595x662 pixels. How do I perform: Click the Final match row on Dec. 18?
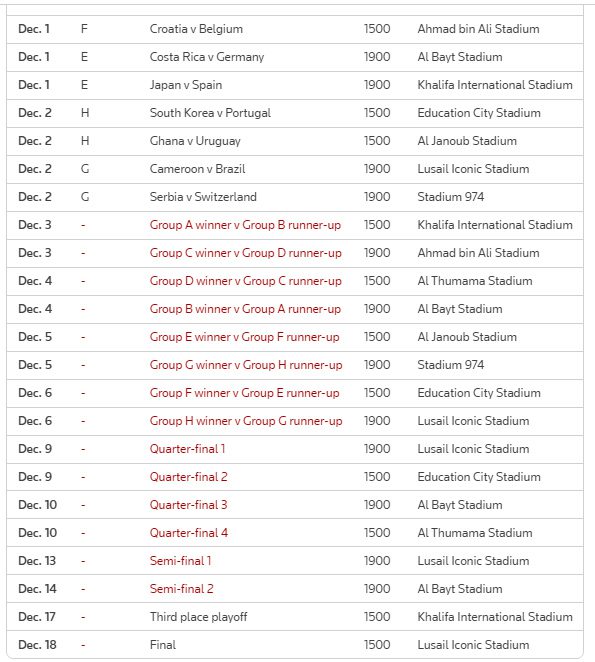pyautogui.click(x=295, y=645)
